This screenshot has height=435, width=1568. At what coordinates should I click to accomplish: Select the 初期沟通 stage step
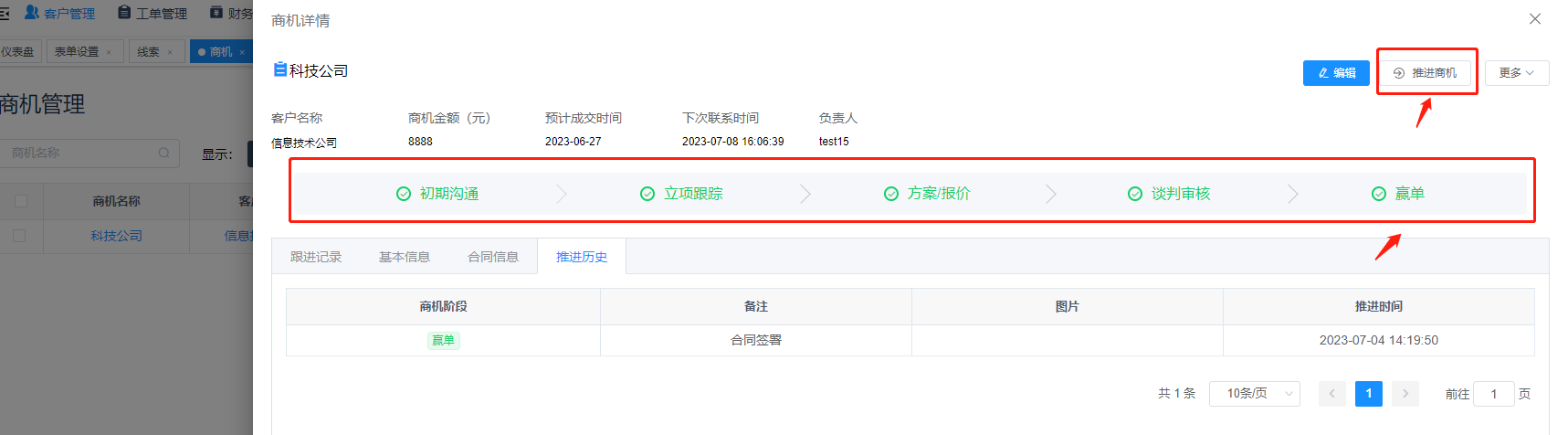[x=438, y=194]
